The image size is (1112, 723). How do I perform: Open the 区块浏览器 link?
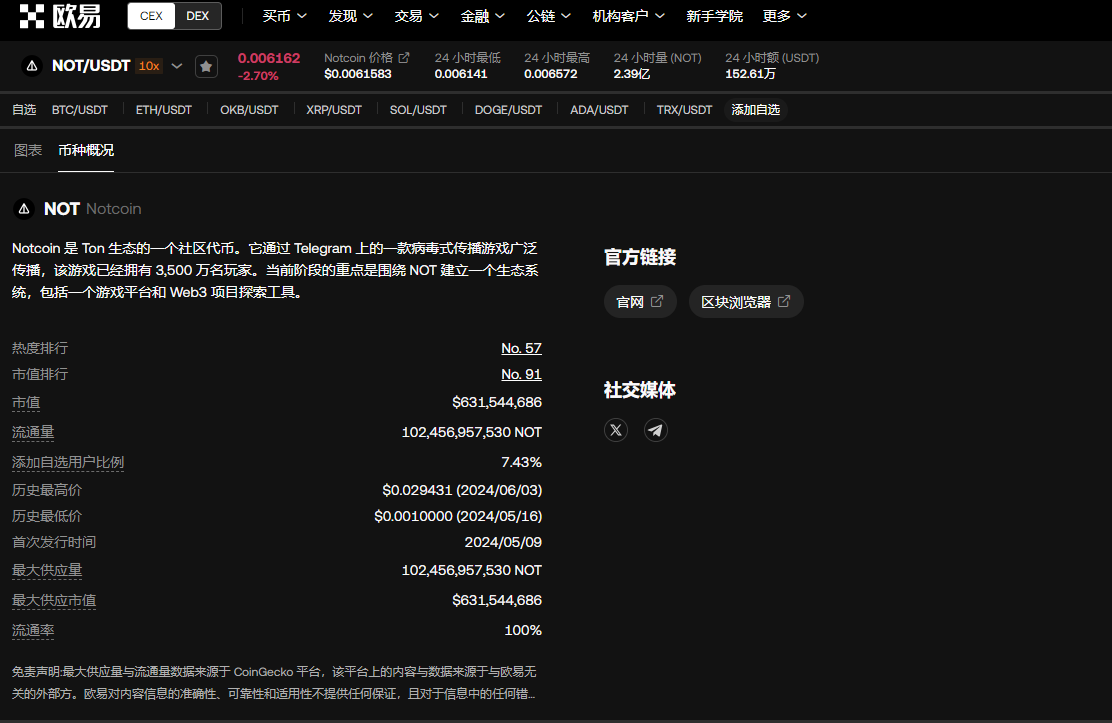pos(745,302)
